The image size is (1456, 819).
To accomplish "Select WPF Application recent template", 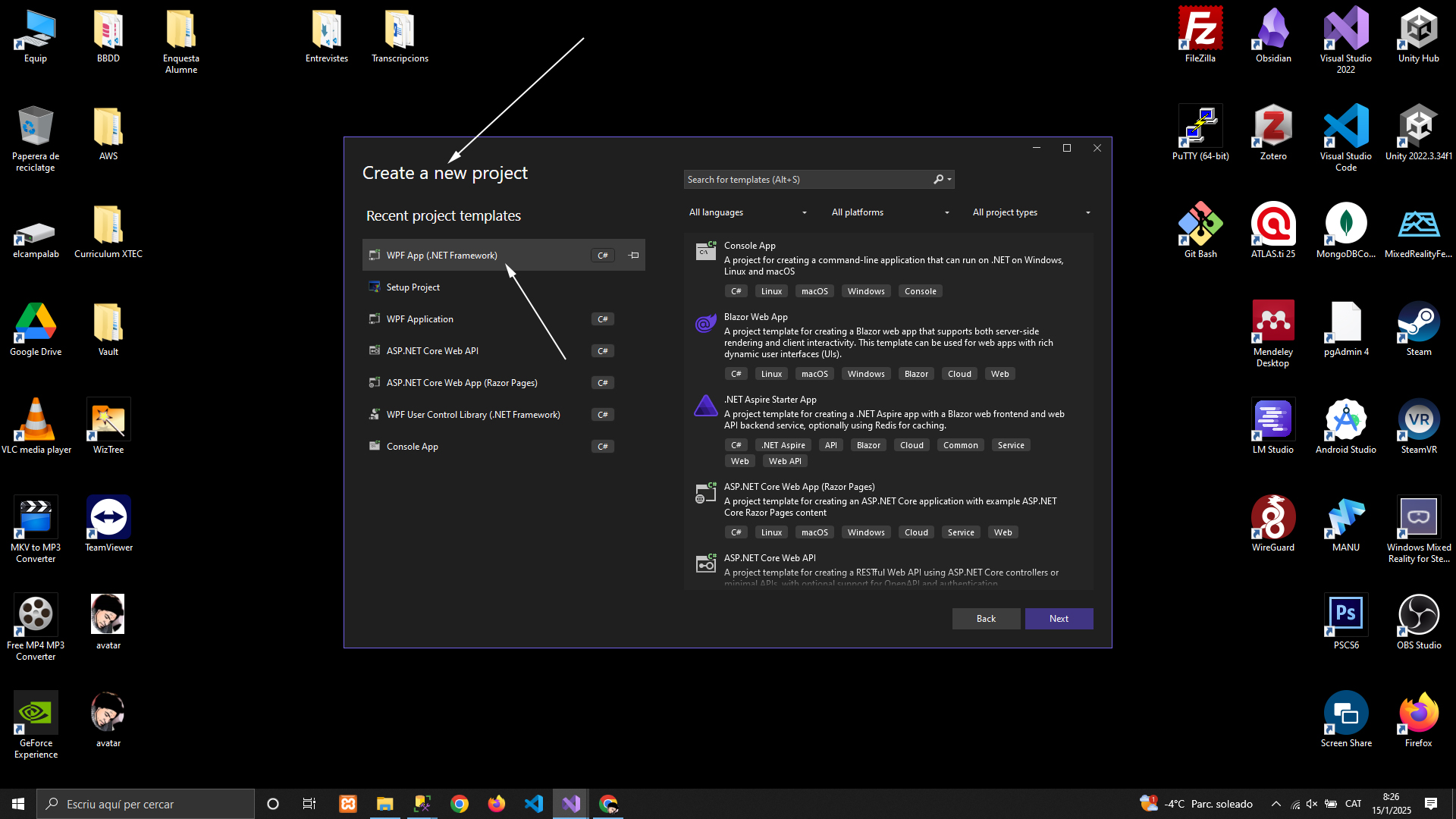I will [x=420, y=319].
